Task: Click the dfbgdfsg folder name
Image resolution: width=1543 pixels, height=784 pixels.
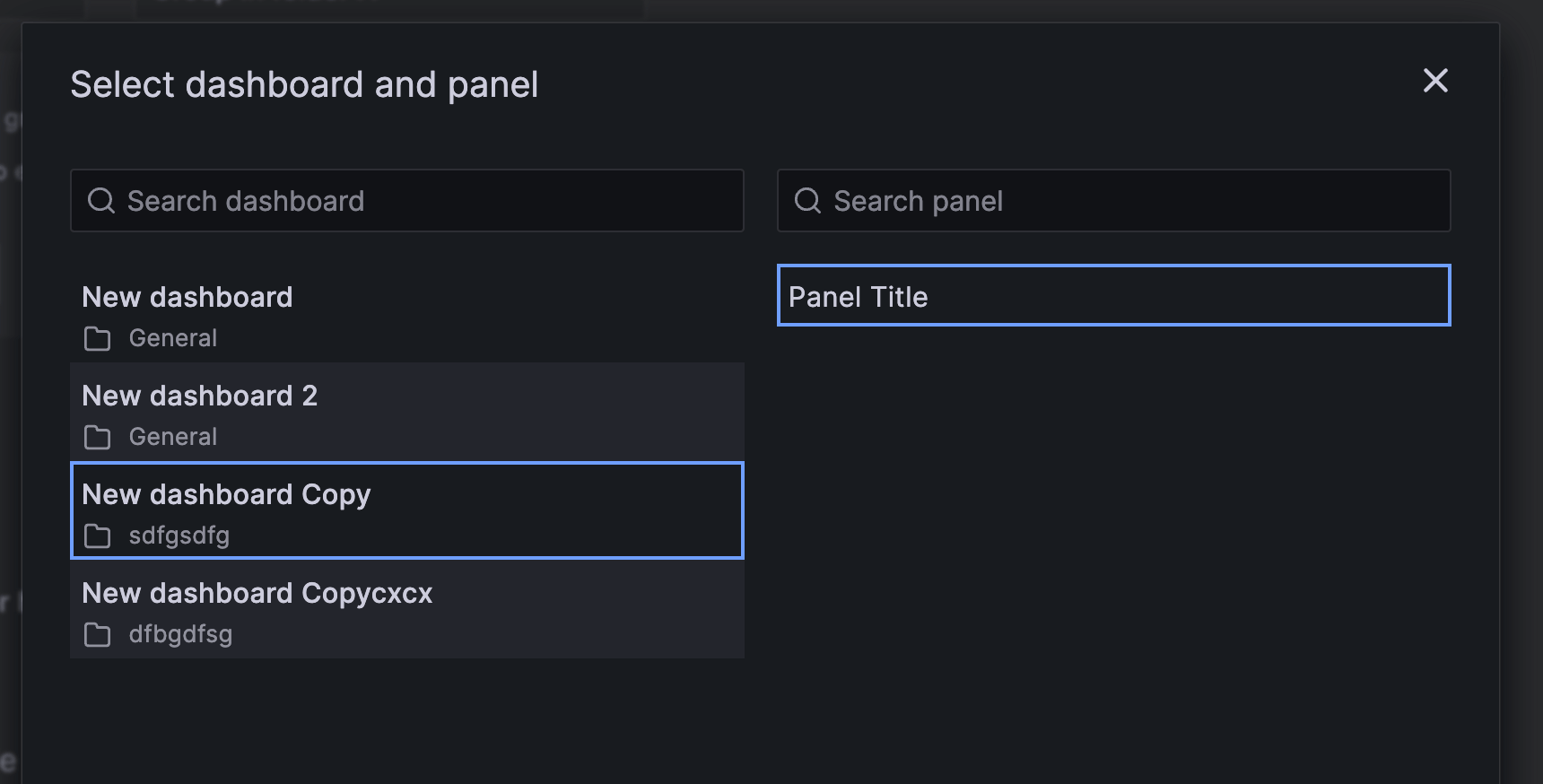Action: [180, 635]
